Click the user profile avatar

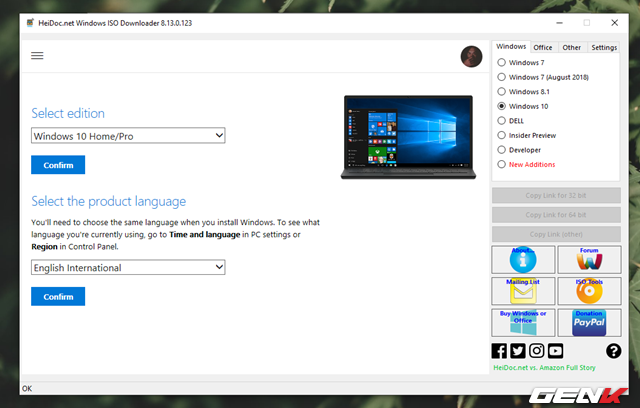(471, 56)
